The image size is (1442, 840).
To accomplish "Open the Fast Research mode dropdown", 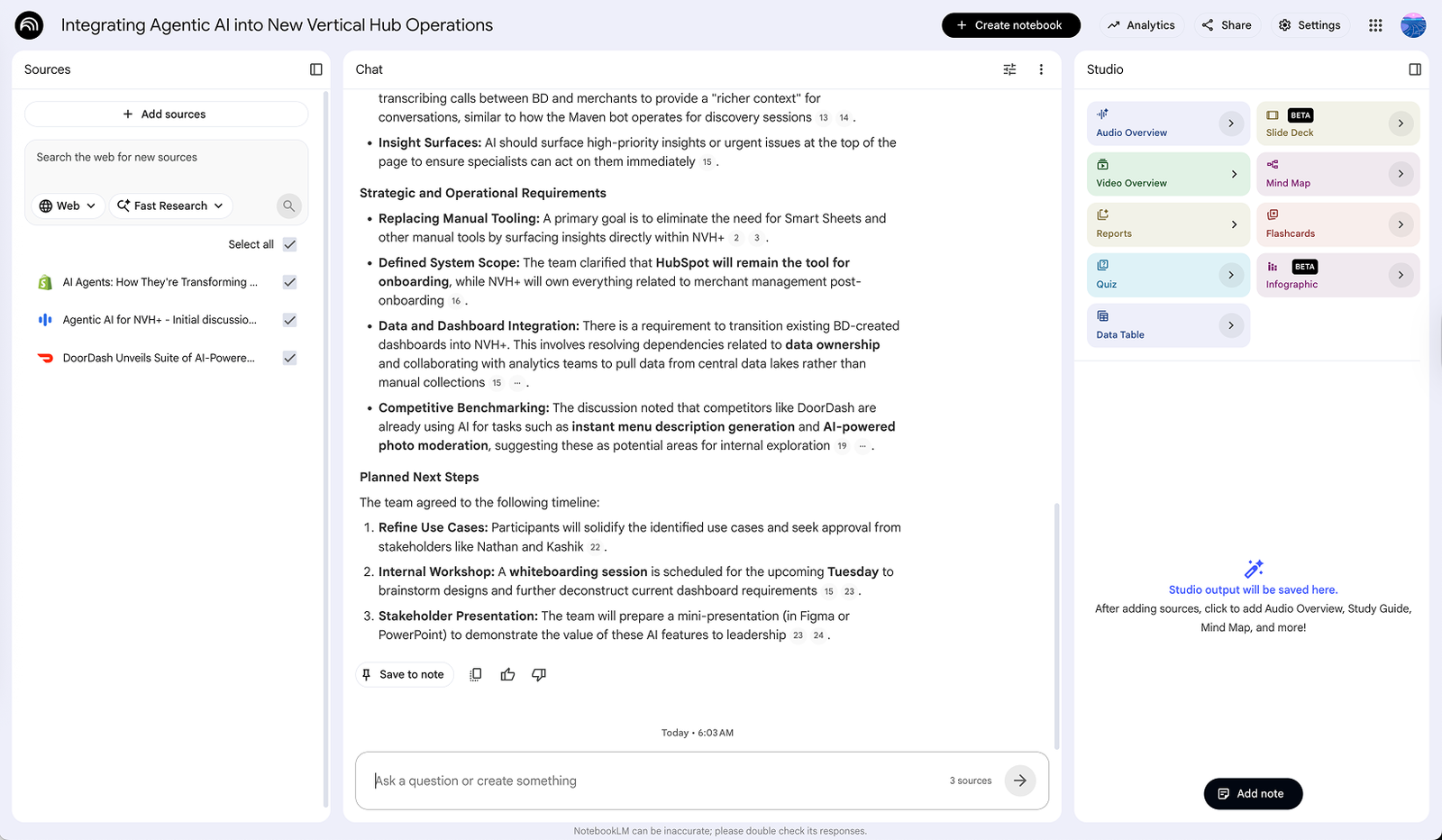I will [x=170, y=205].
